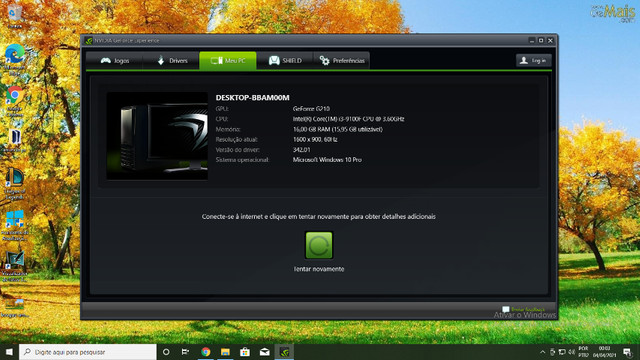Open File Explorer from the taskbar
The width and height of the screenshot is (640, 360).
(225, 352)
